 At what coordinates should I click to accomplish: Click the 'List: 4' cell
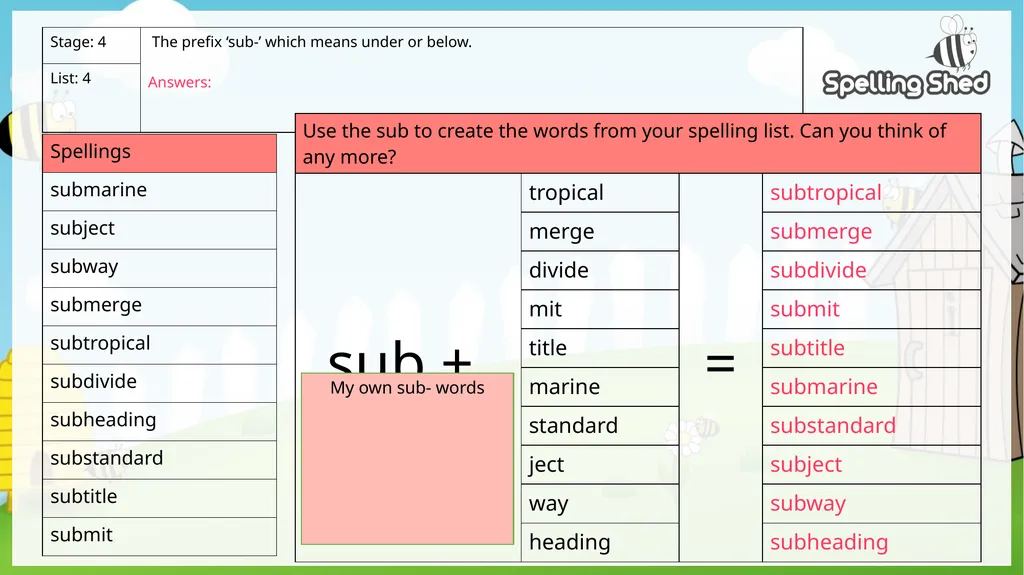pyautogui.click(x=91, y=98)
